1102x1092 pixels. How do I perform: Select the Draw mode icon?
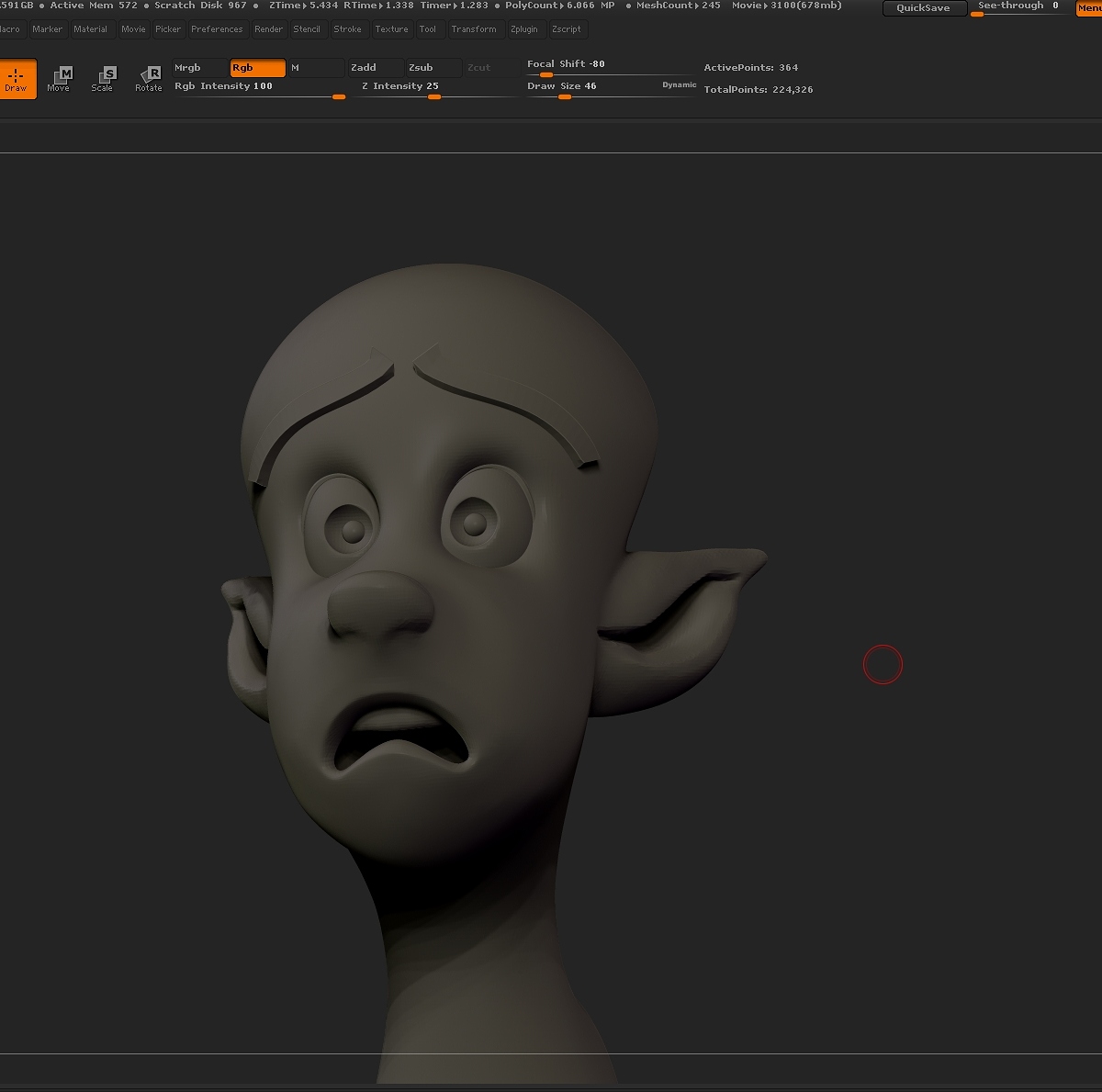(17, 79)
